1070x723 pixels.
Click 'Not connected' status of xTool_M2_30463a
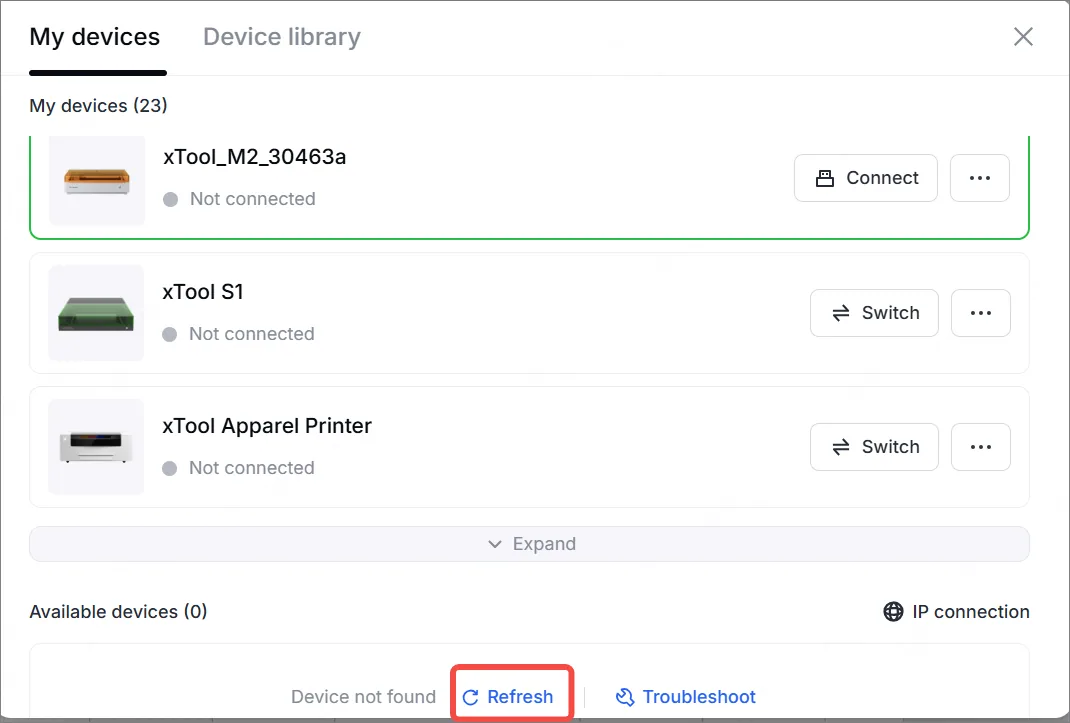point(252,199)
